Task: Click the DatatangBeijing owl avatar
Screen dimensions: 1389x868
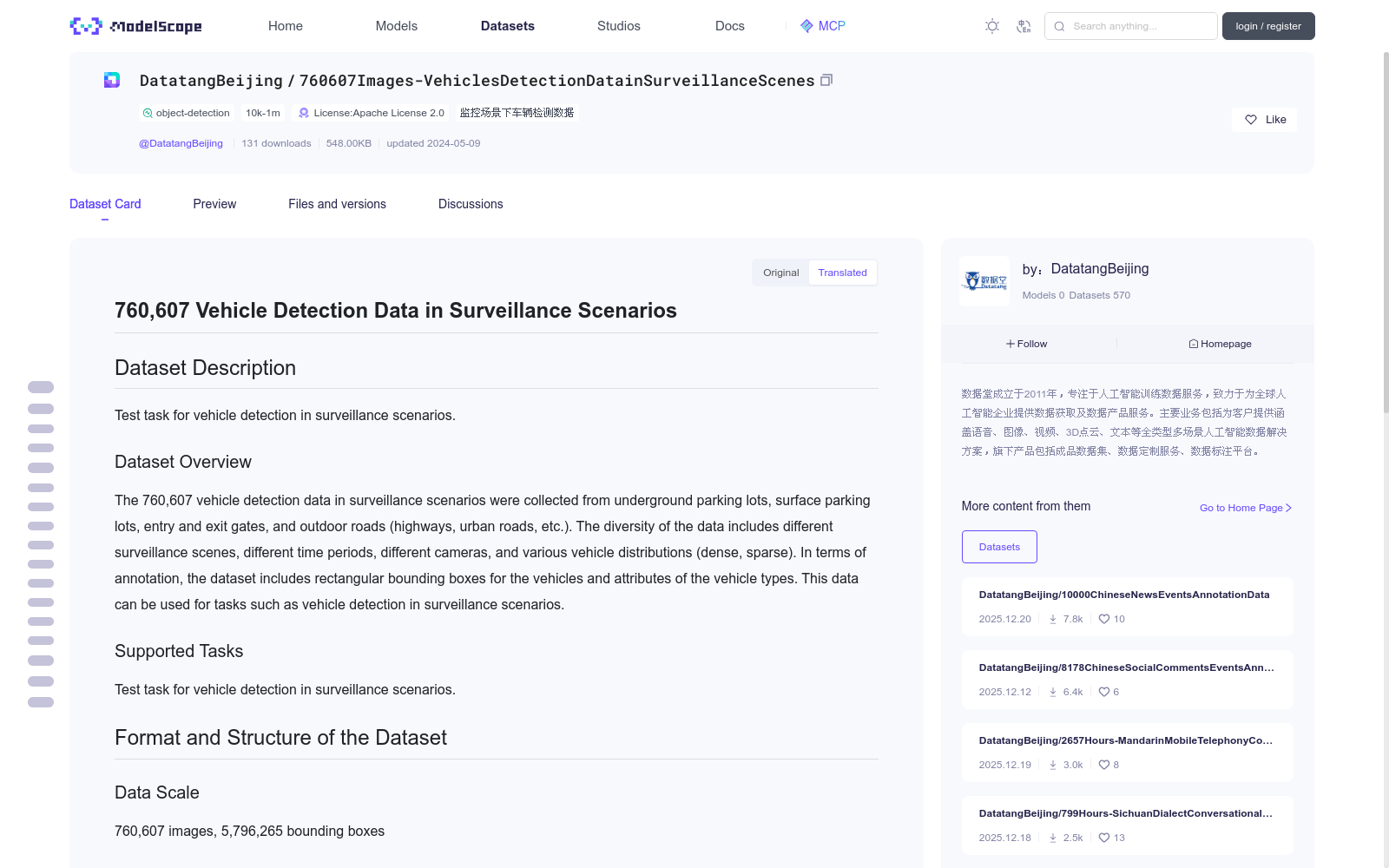Action: point(984,280)
